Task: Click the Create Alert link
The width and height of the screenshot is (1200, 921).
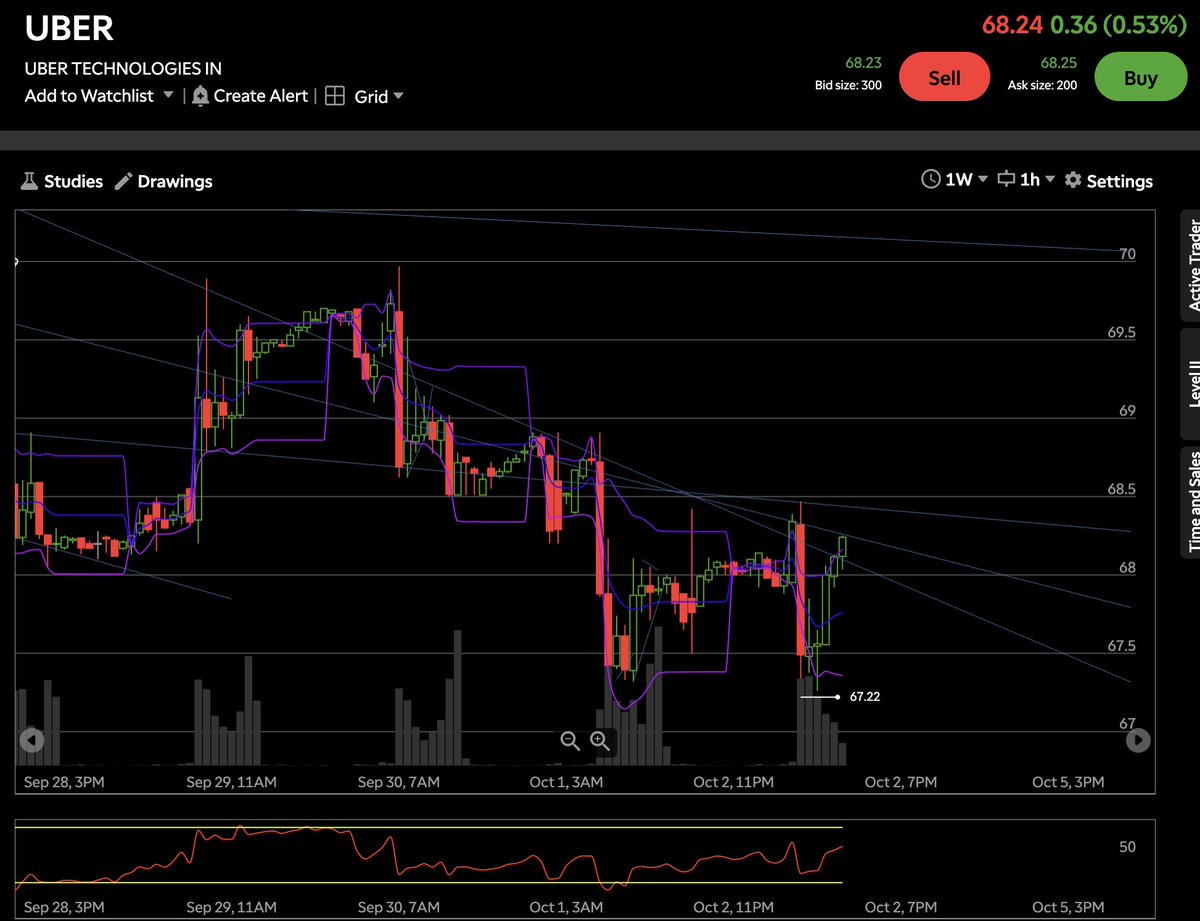Action: click(x=261, y=96)
